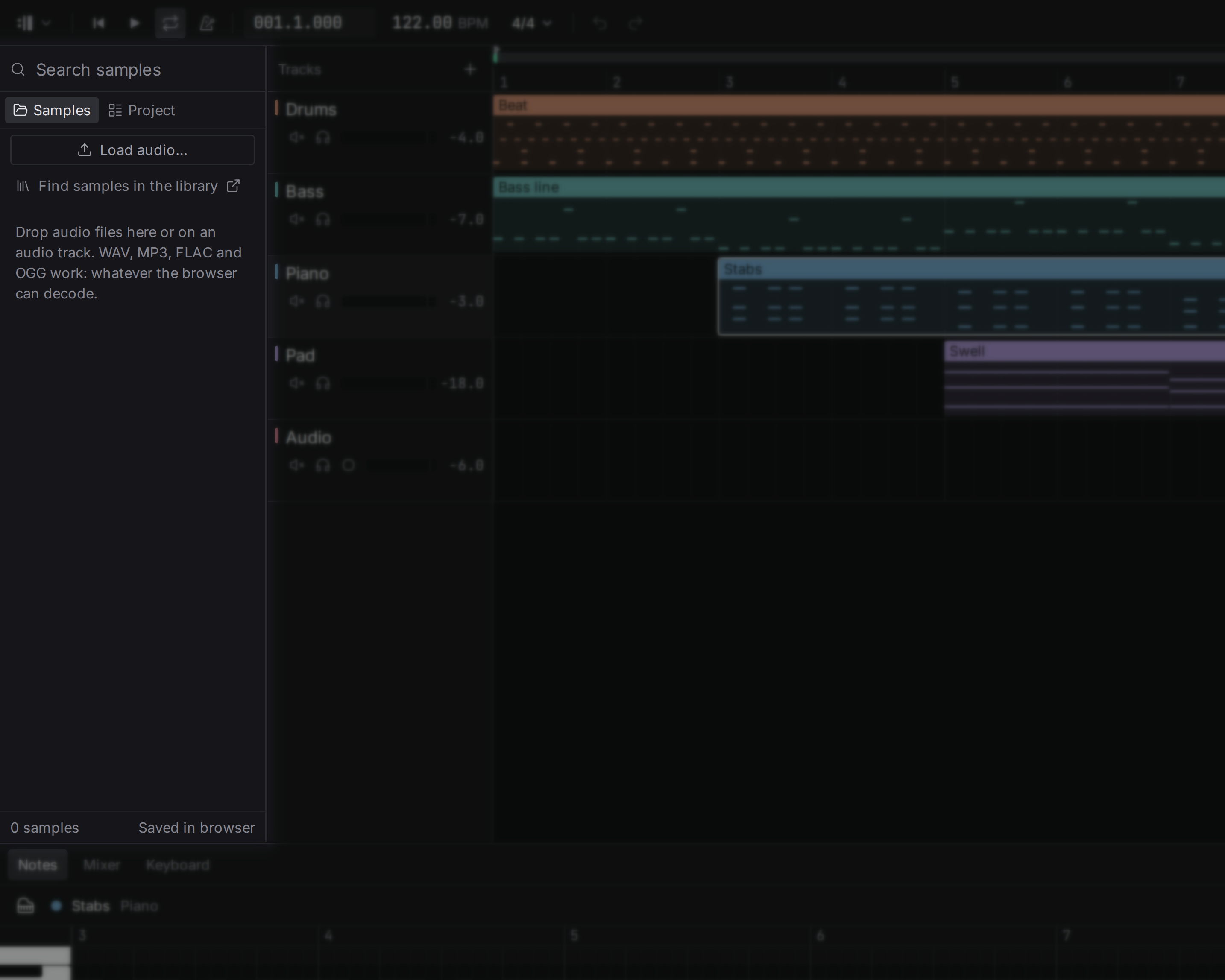Open the Keyboard bottom tab
Image resolution: width=1225 pixels, height=980 pixels.
tap(178, 865)
